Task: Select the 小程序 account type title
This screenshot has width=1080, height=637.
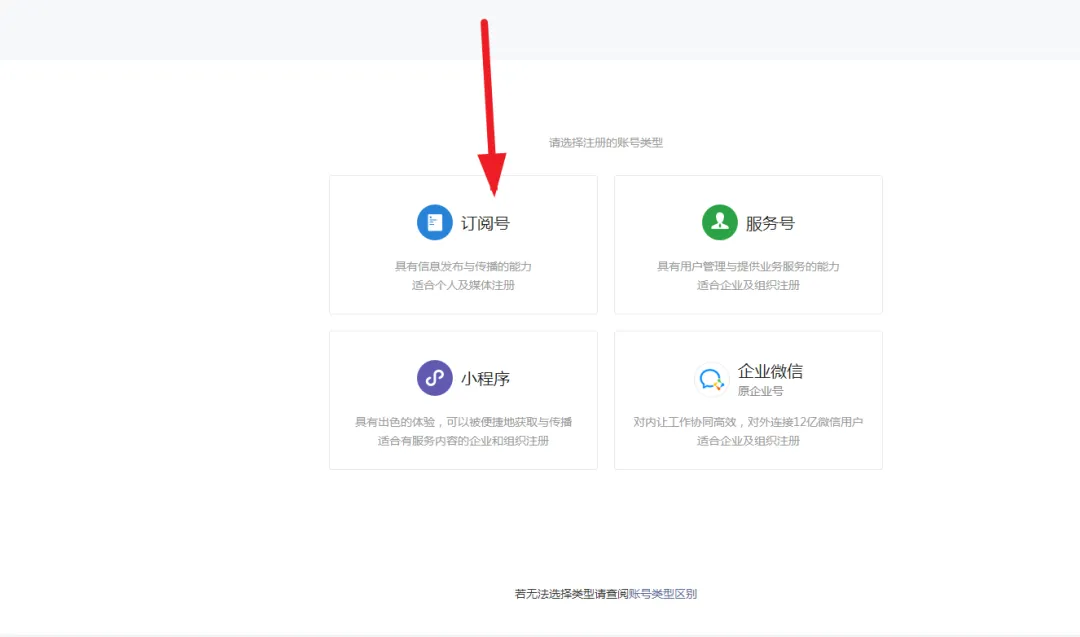Action: pyautogui.click(x=486, y=379)
